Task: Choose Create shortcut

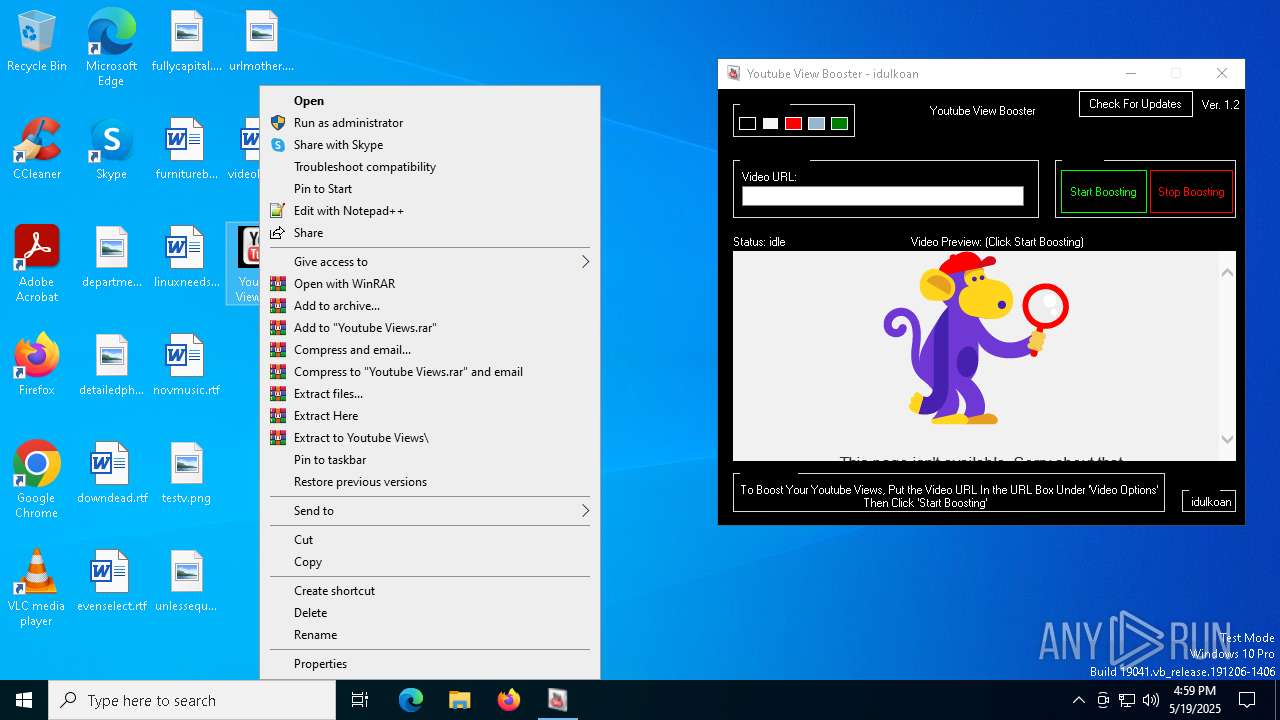Action: tap(430, 591)
